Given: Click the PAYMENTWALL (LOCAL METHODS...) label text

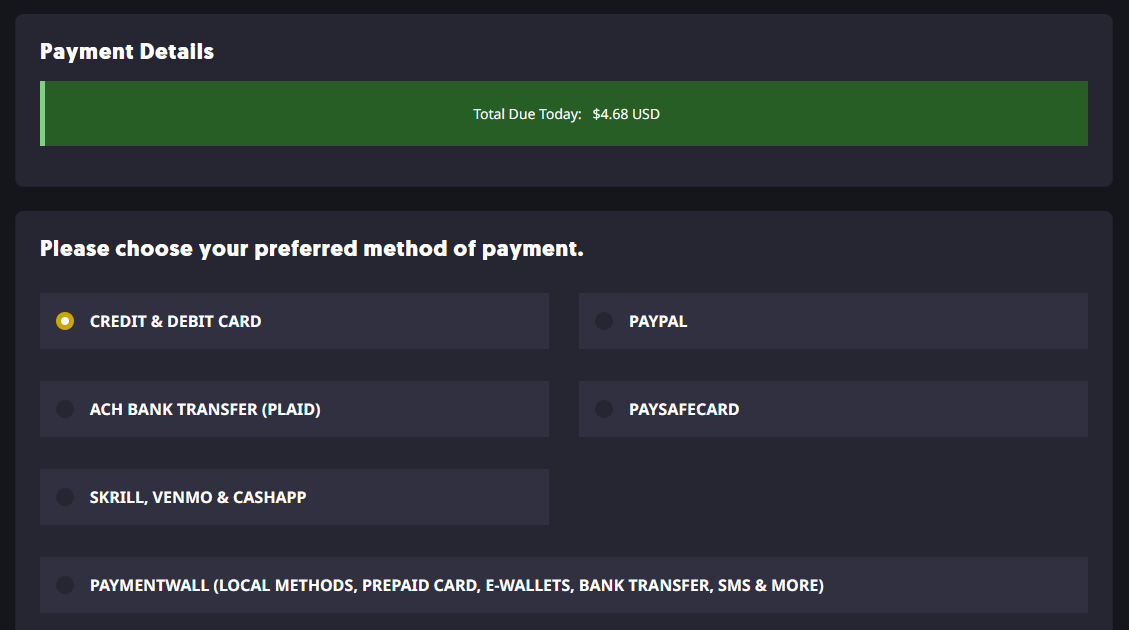Looking at the screenshot, I should [x=456, y=585].
